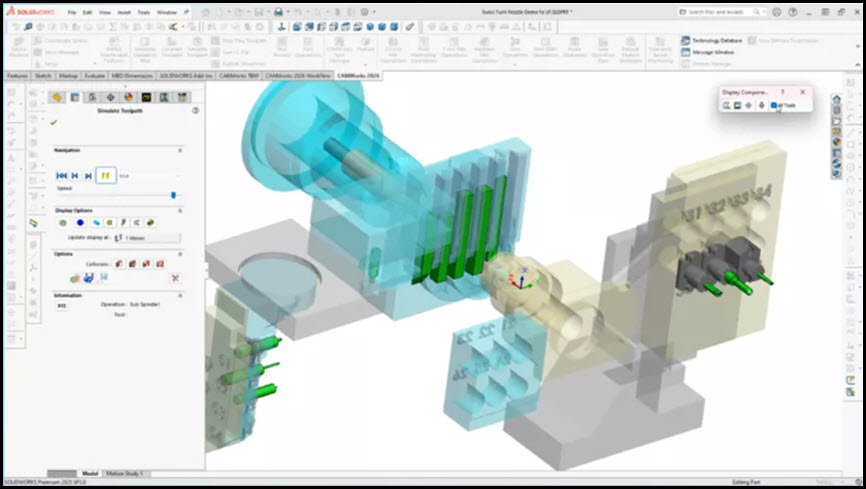Toggle the tool holder display option

123,223
